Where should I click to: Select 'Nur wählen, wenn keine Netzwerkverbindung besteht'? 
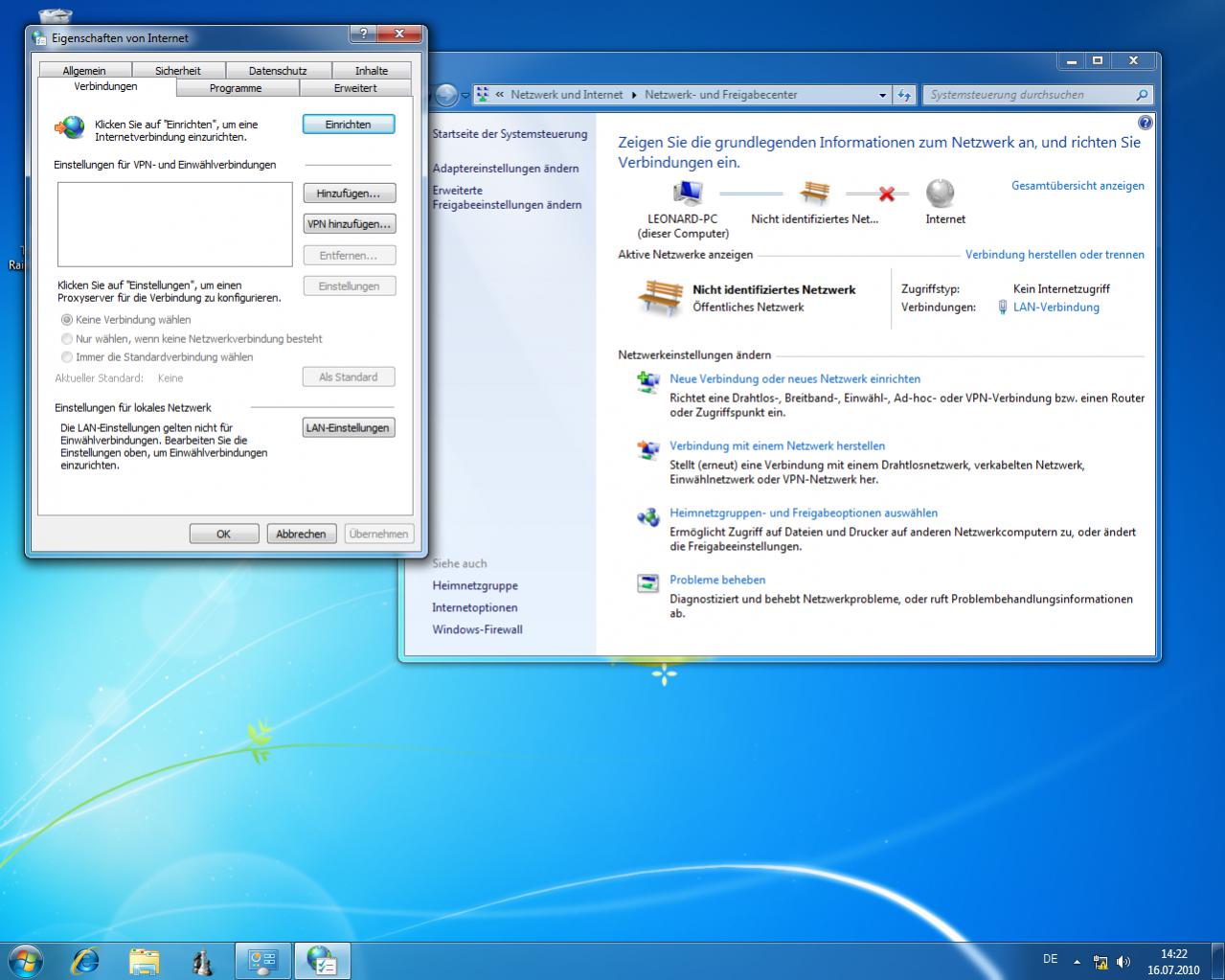coord(67,338)
